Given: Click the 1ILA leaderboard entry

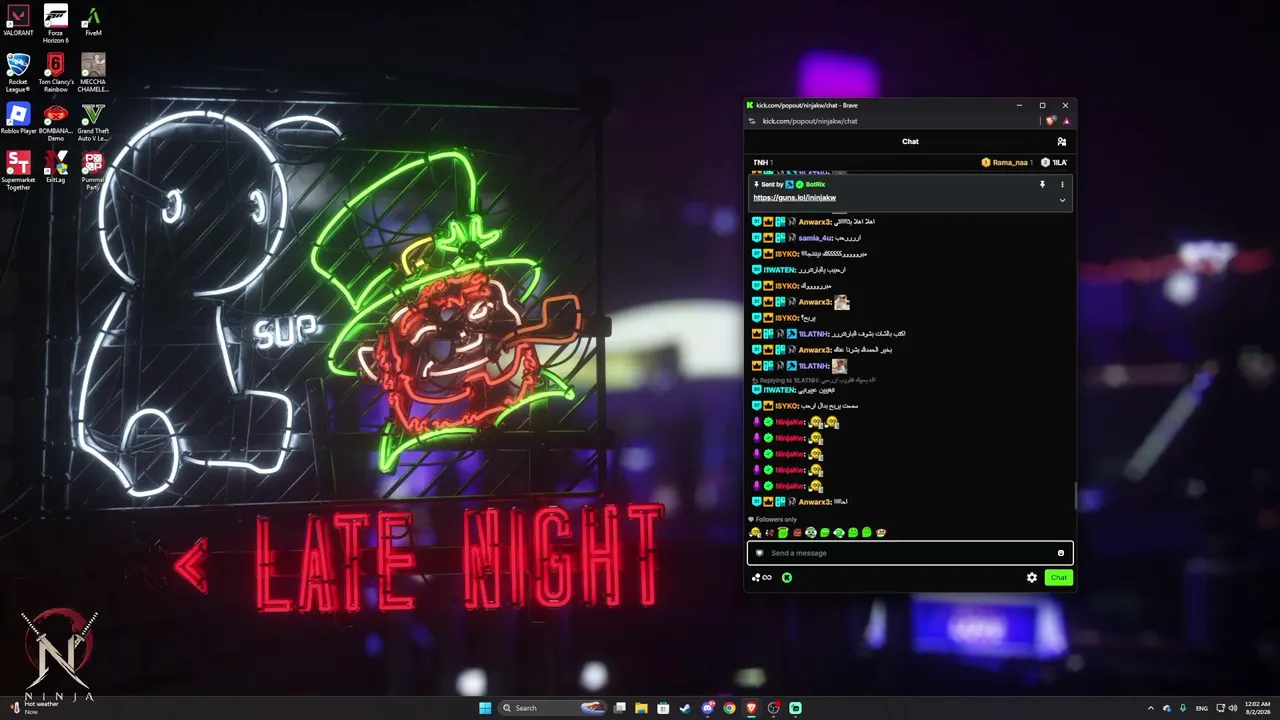Looking at the screenshot, I should point(1054,162).
